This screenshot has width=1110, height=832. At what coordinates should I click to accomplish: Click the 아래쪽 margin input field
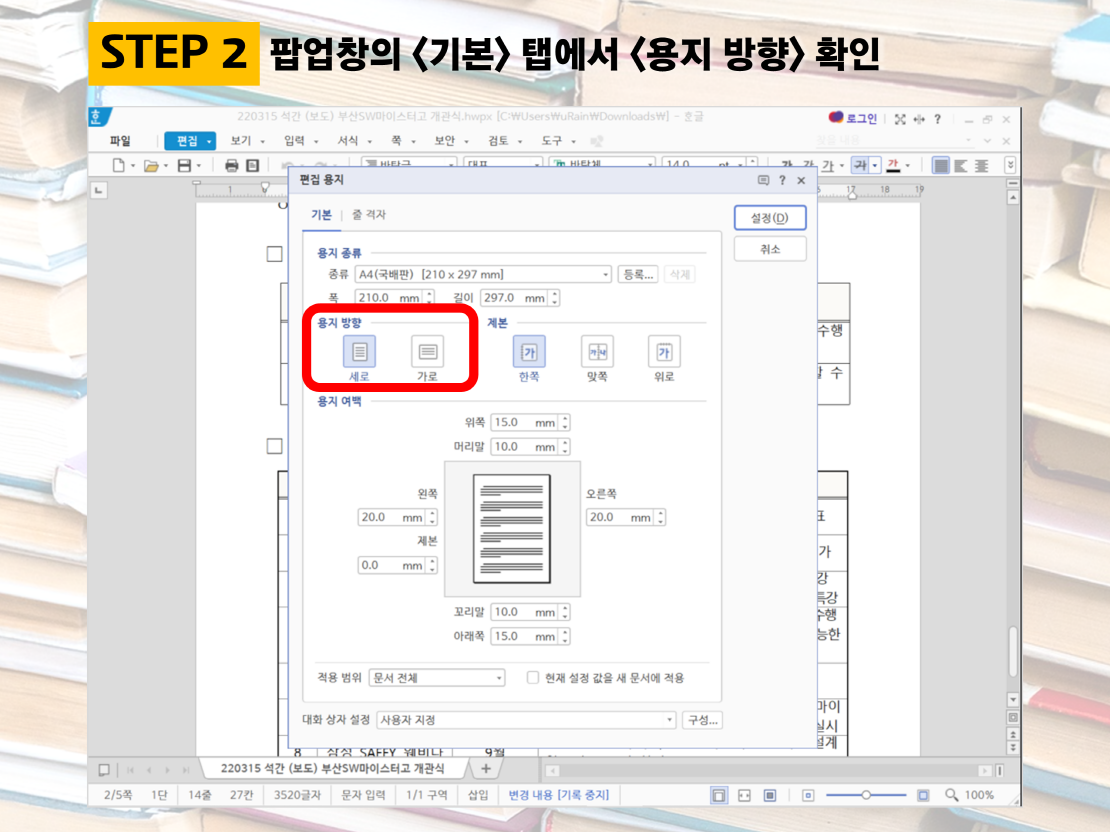click(x=525, y=636)
